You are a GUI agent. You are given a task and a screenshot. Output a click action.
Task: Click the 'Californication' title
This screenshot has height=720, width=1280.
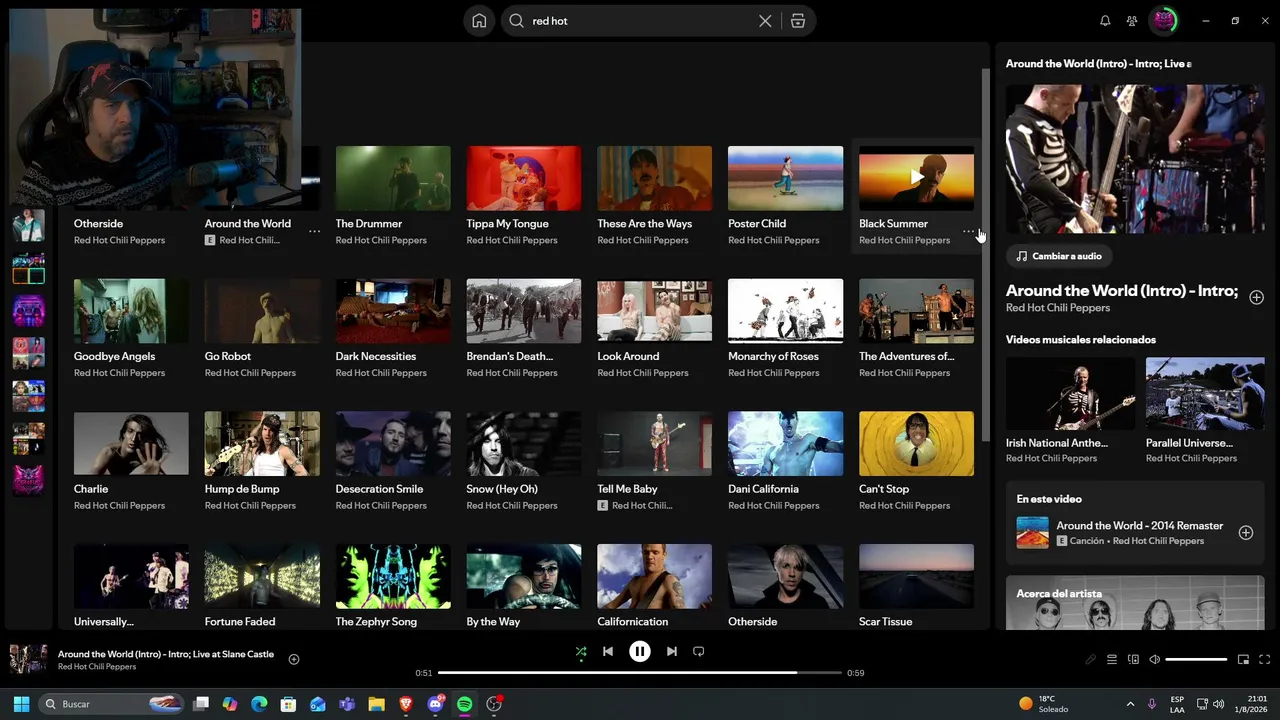(633, 622)
